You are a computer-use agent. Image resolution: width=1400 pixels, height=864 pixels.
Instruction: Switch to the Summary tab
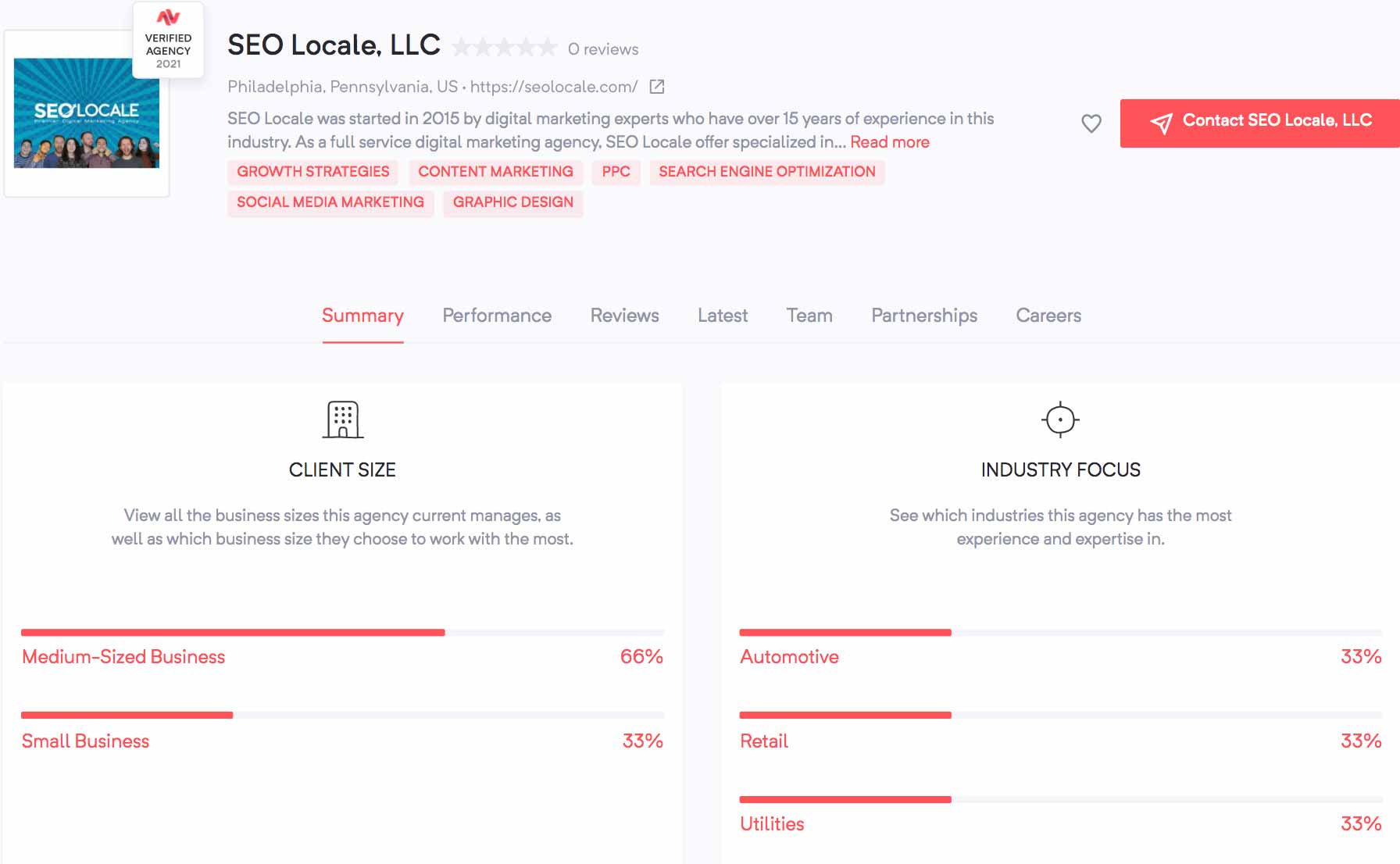(x=362, y=316)
